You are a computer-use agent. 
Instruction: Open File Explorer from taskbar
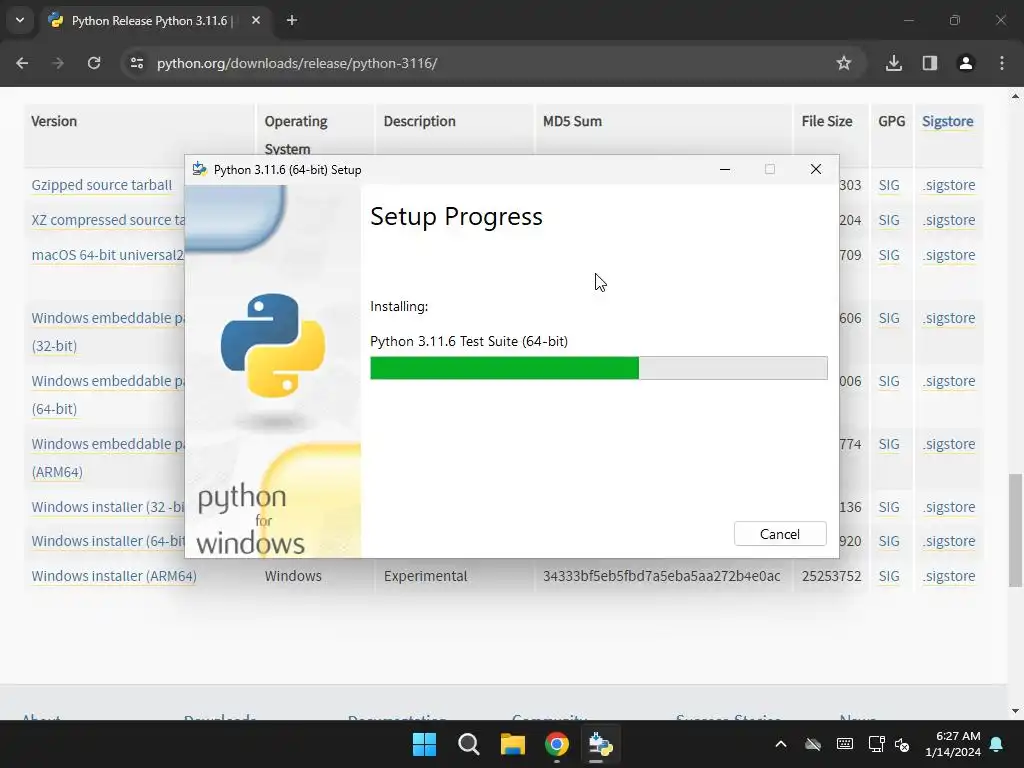[x=513, y=744]
